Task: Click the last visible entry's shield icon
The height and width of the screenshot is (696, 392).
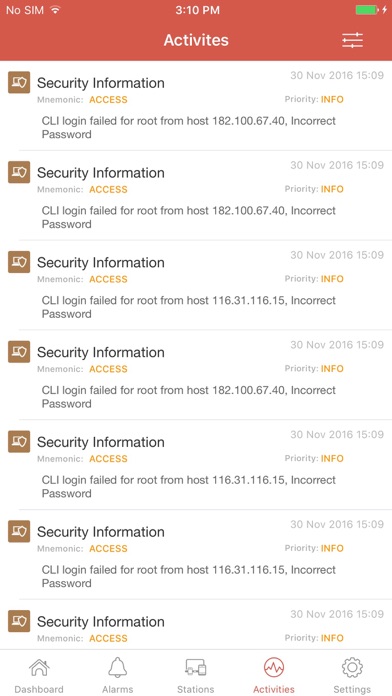Action: click(19, 621)
